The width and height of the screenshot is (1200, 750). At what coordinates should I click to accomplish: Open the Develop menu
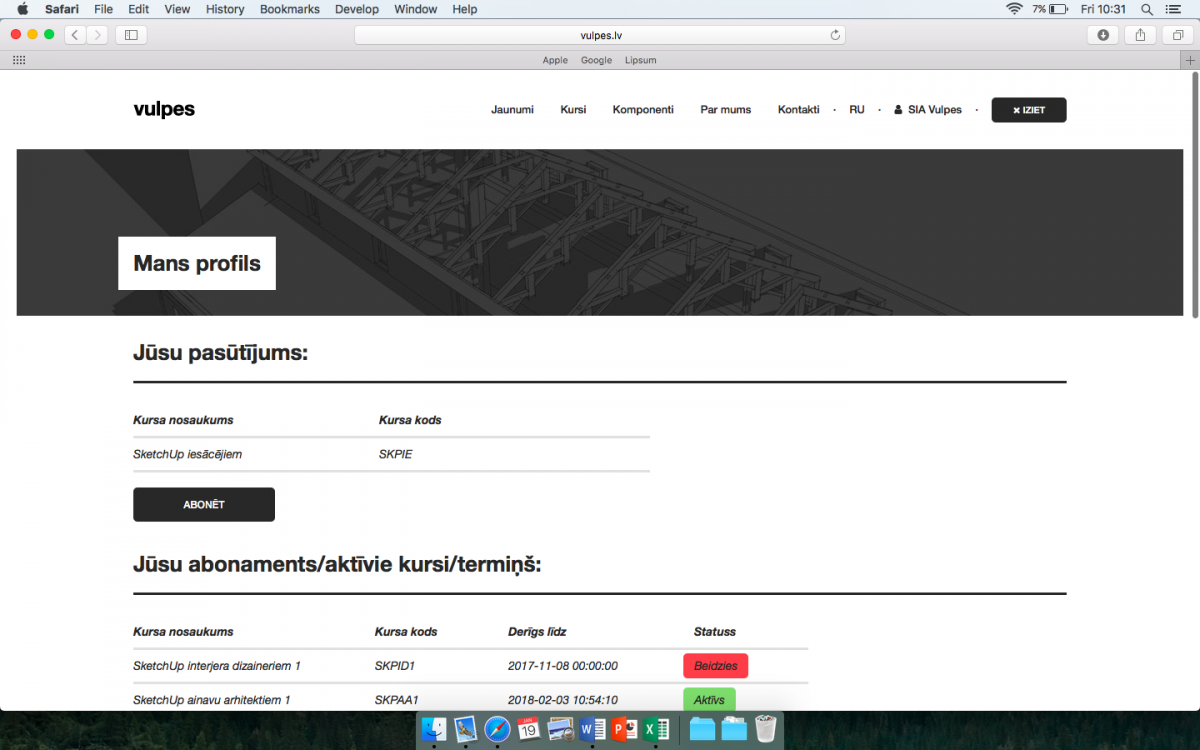click(x=357, y=9)
